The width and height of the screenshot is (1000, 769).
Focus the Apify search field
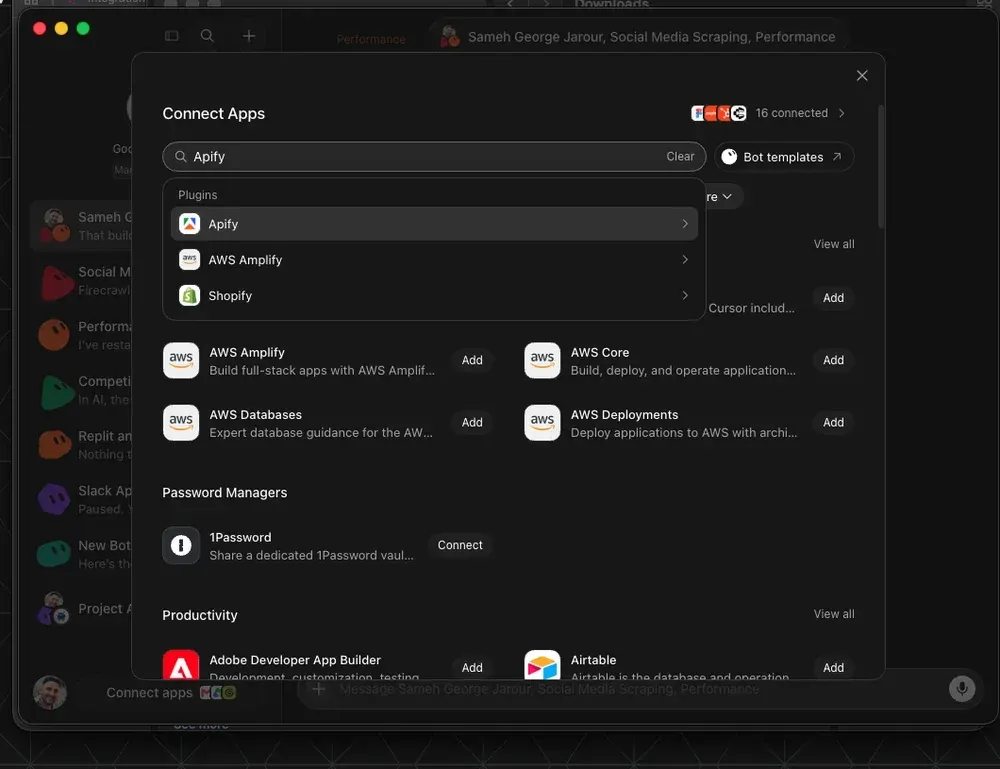pyautogui.click(x=434, y=156)
